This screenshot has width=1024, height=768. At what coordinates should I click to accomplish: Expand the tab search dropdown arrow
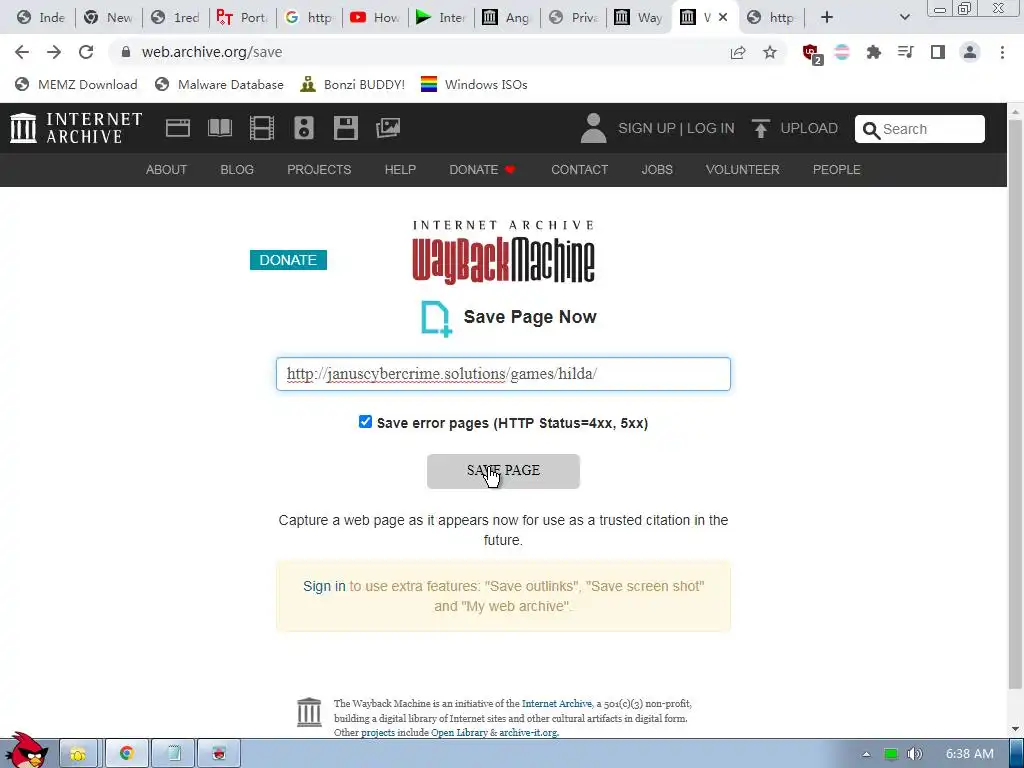point(904,17)
